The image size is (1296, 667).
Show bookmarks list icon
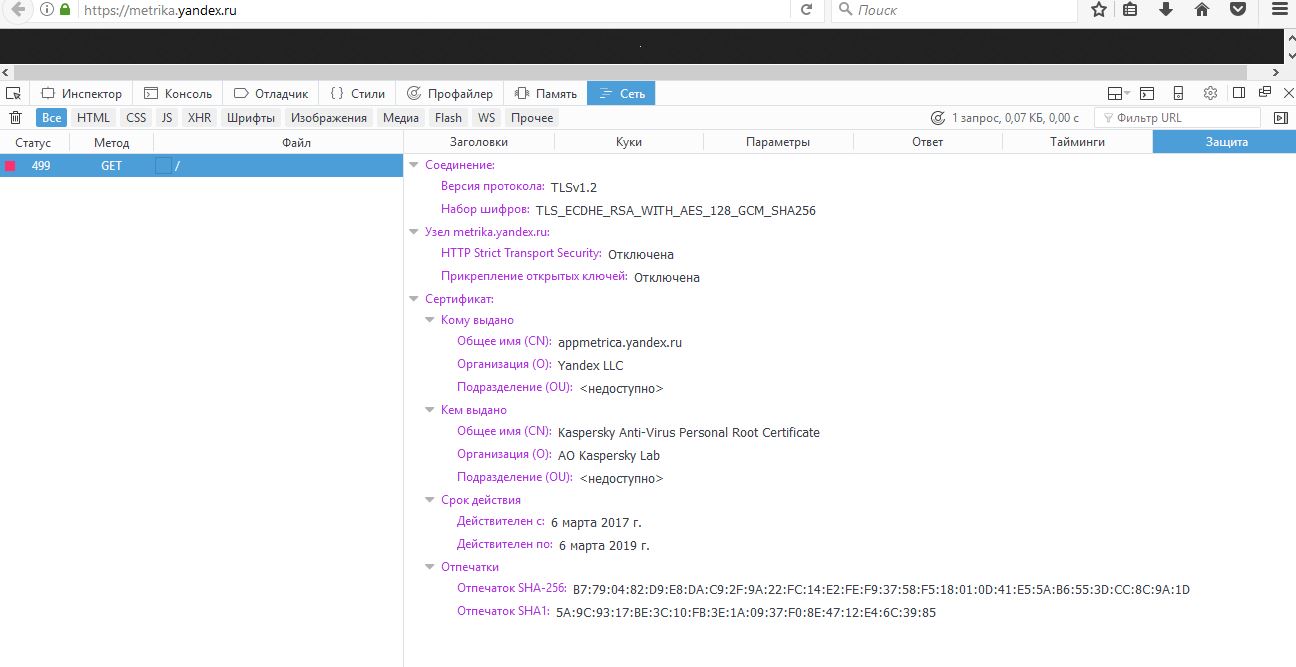click(1131, 10)
